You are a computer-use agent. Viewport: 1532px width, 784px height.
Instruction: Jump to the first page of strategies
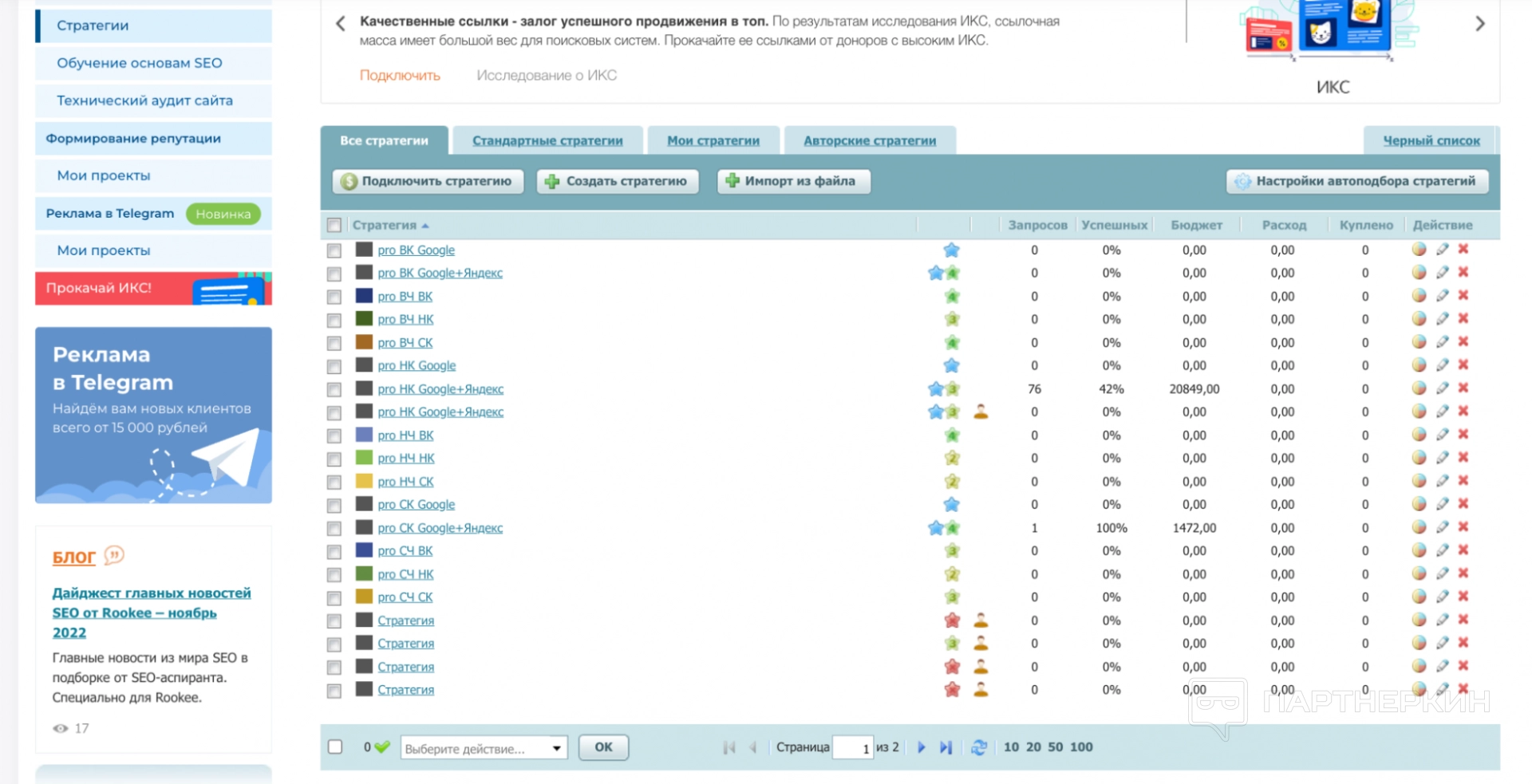coord(728,747)
